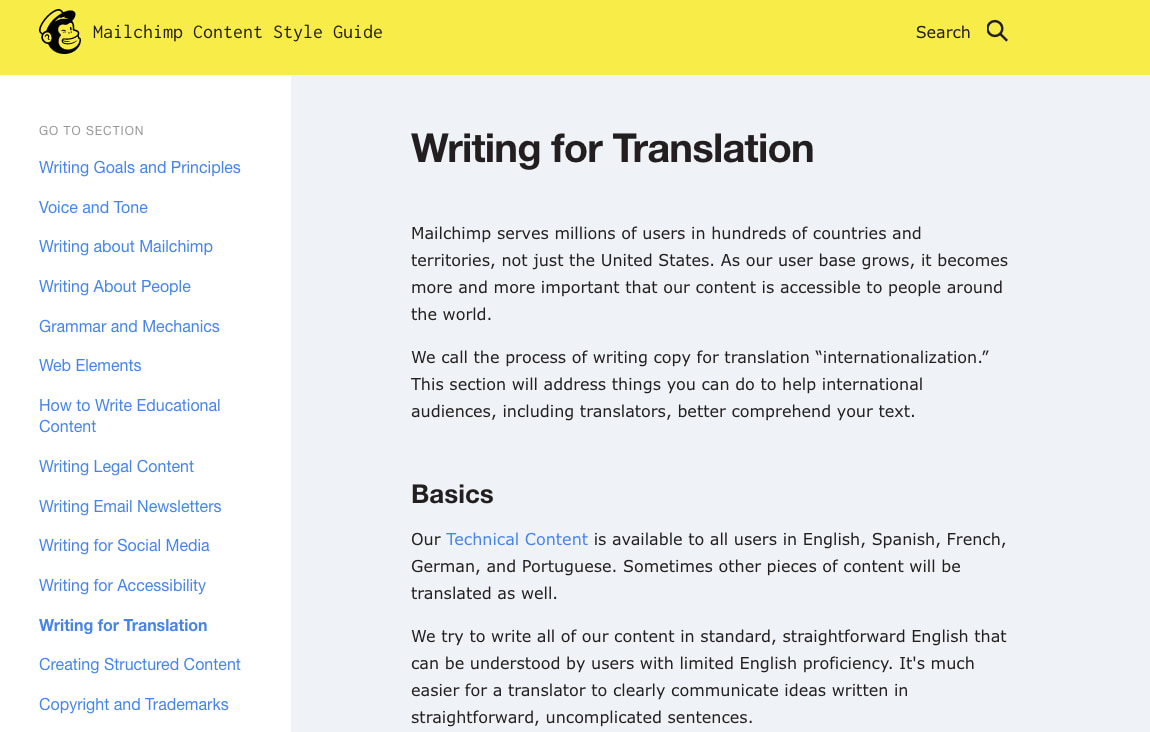Navigate to Writing Goals and Principles
The height and width of the screenshot is (732, 1150).
(x=139, y=167)
